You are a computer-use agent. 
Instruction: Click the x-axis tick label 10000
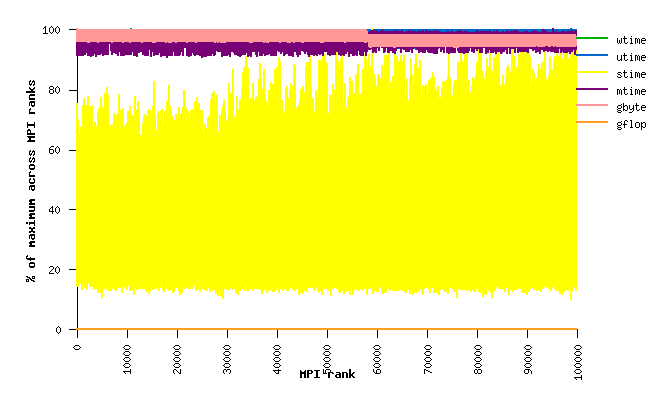pyautogui.click(x=127, y=359)
